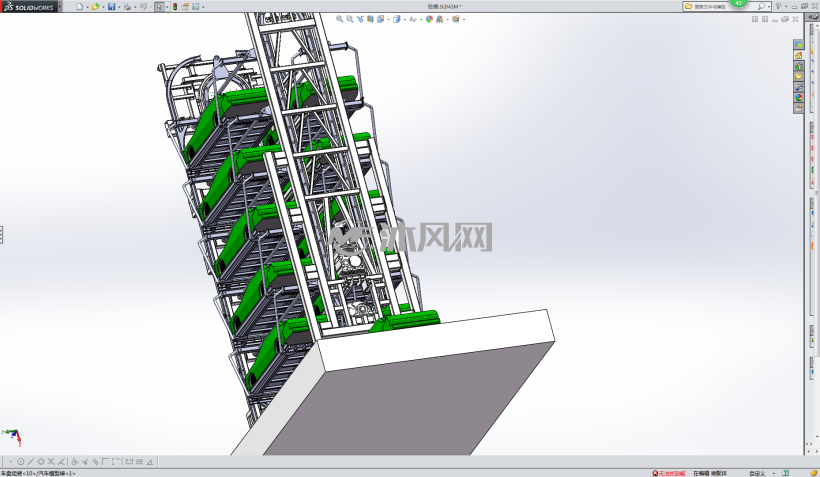Open the Help question mark icon

coord(778,6)
